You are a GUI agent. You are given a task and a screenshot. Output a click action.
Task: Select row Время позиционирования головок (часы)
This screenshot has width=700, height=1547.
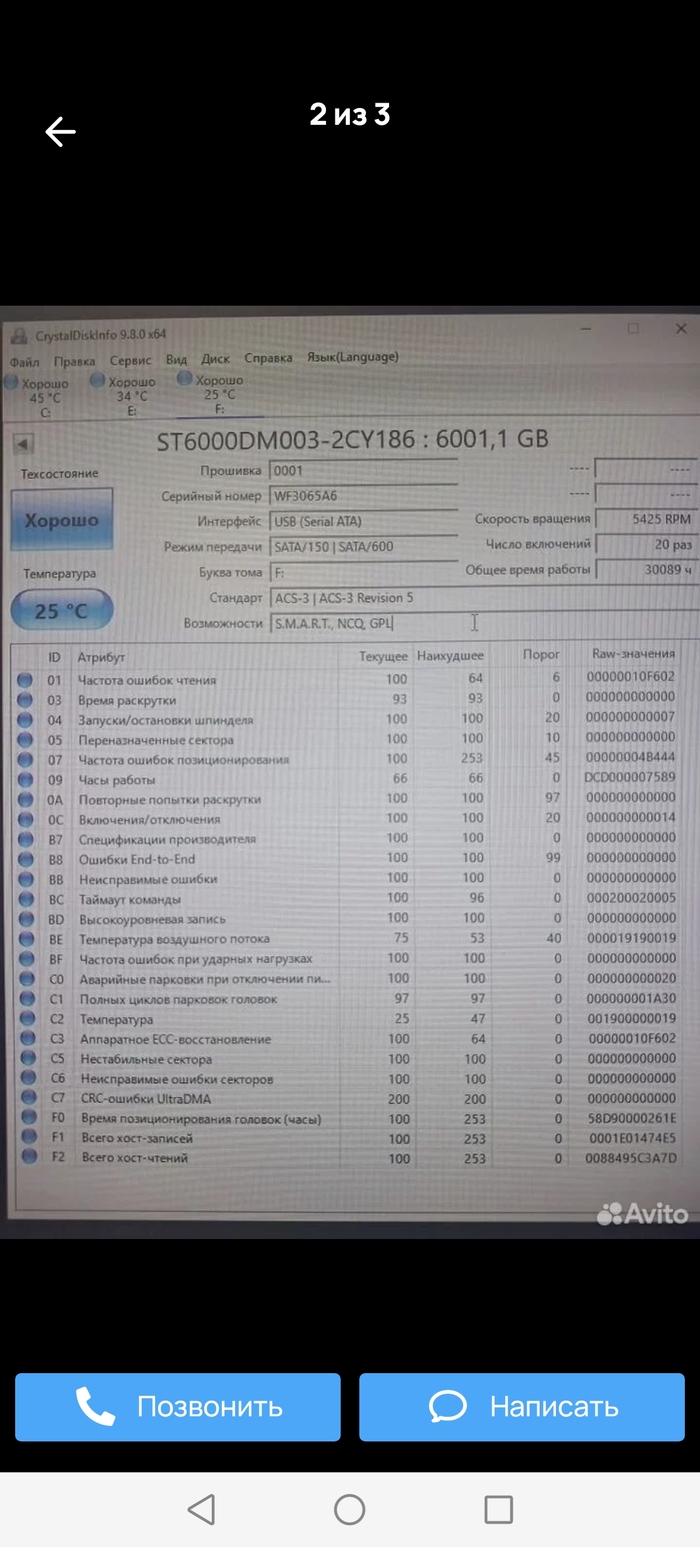352,1118
